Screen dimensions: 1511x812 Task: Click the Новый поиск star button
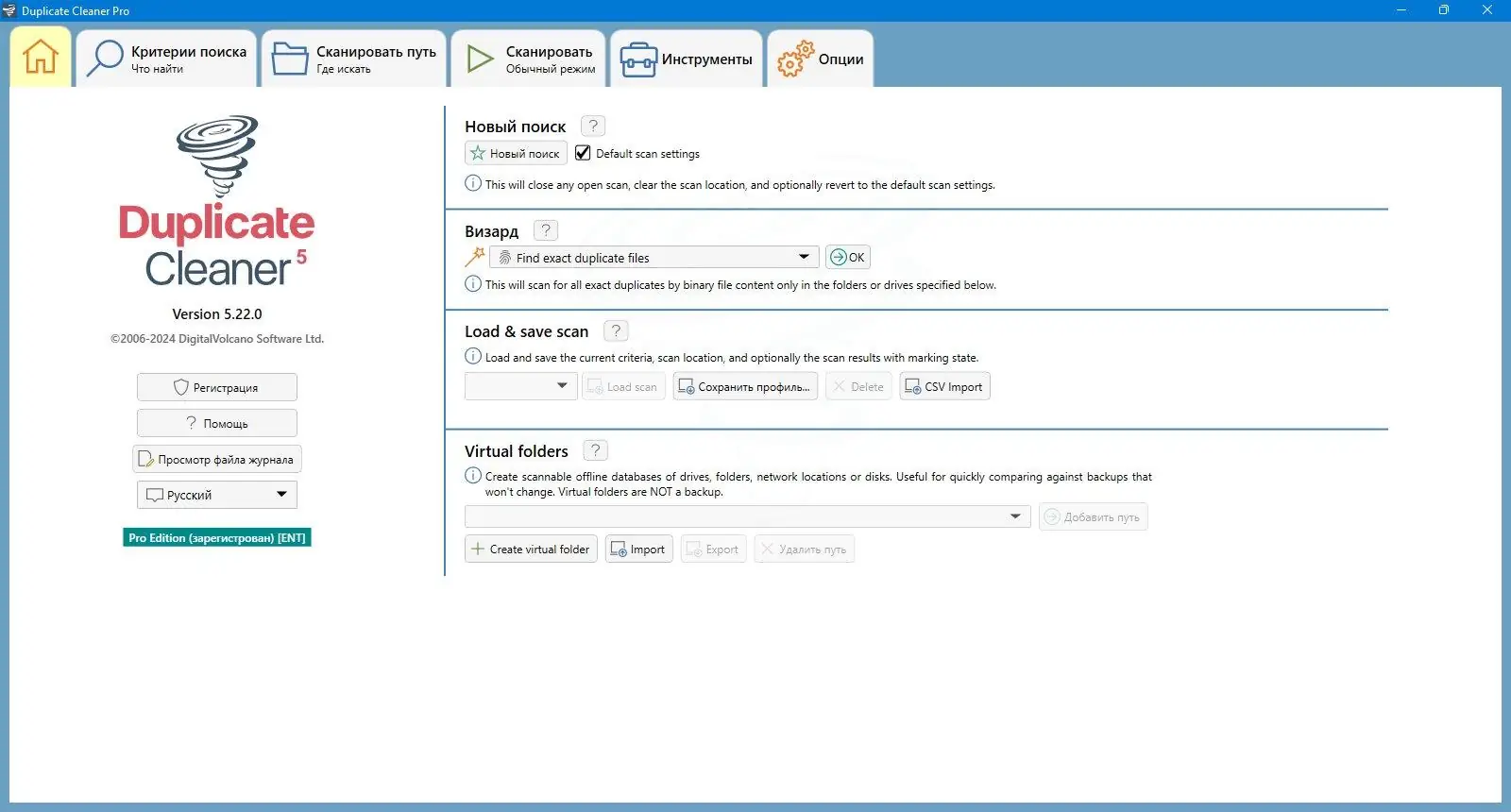(x=516, y=153)
